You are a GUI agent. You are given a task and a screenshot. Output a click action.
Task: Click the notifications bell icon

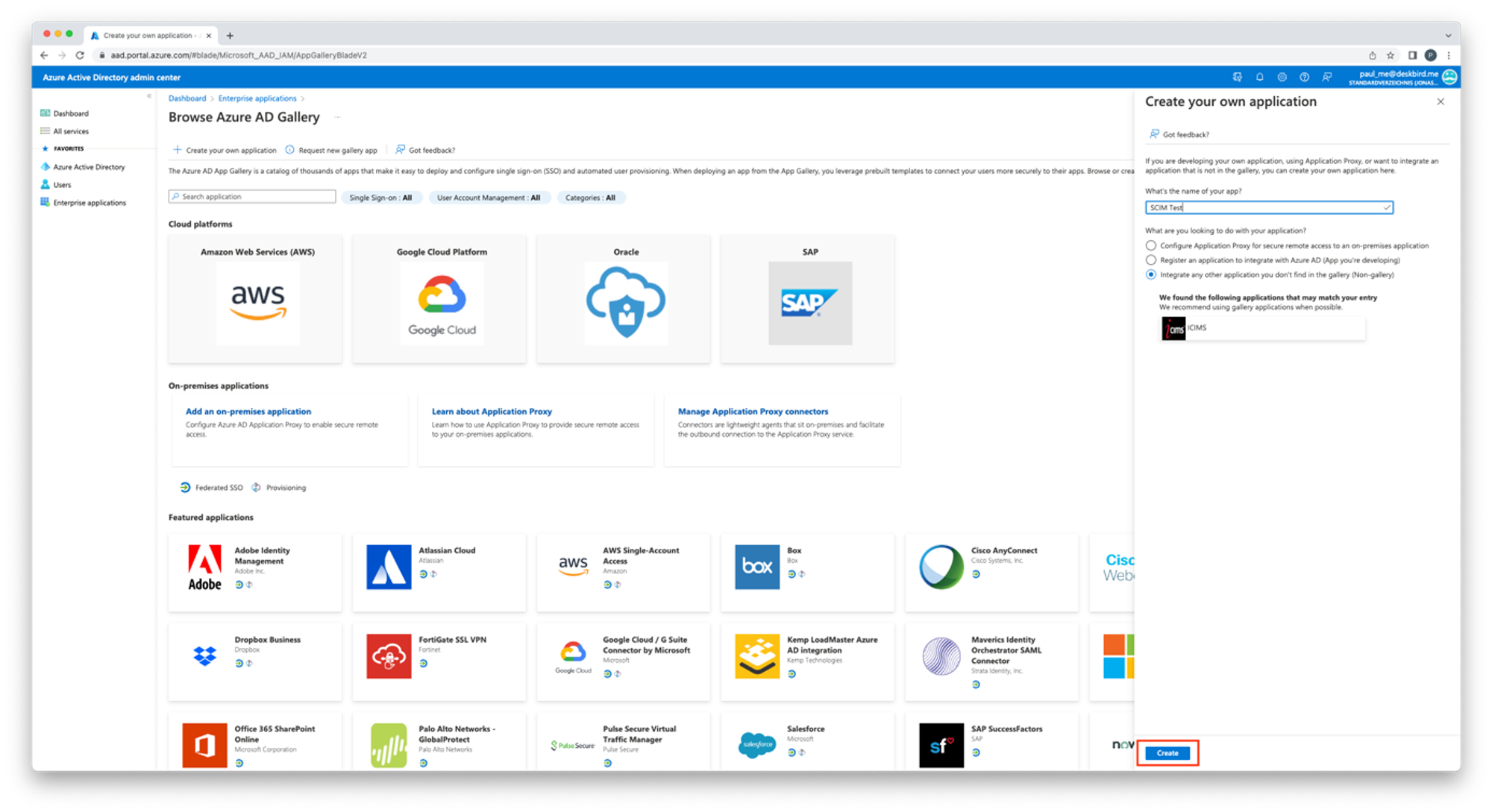pyautogui.click(x=1259, y=77)
